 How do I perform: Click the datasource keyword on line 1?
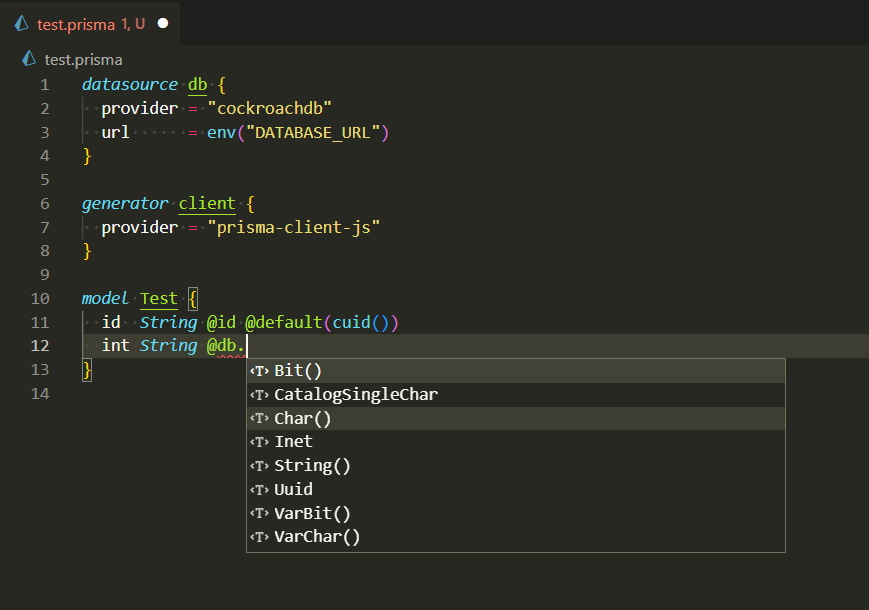(130, 84)
